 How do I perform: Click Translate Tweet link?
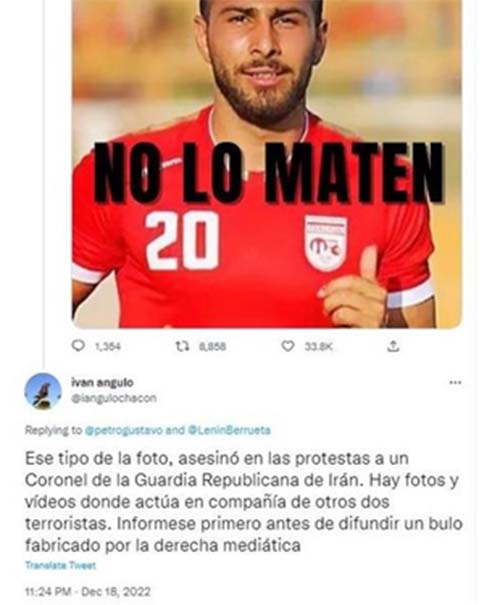[x=60, y=565]
